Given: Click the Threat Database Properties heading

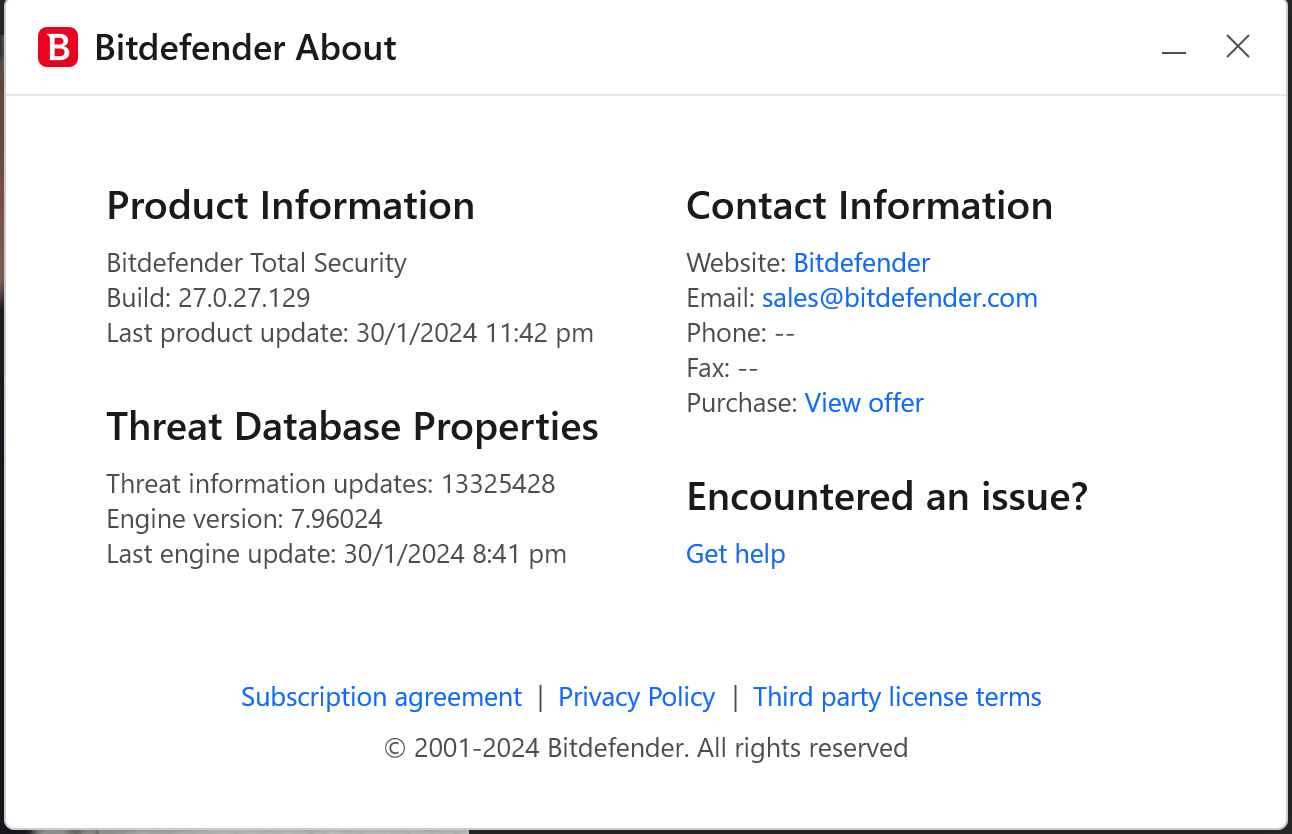Looking at the screenshot, I should tap(352, 427).
